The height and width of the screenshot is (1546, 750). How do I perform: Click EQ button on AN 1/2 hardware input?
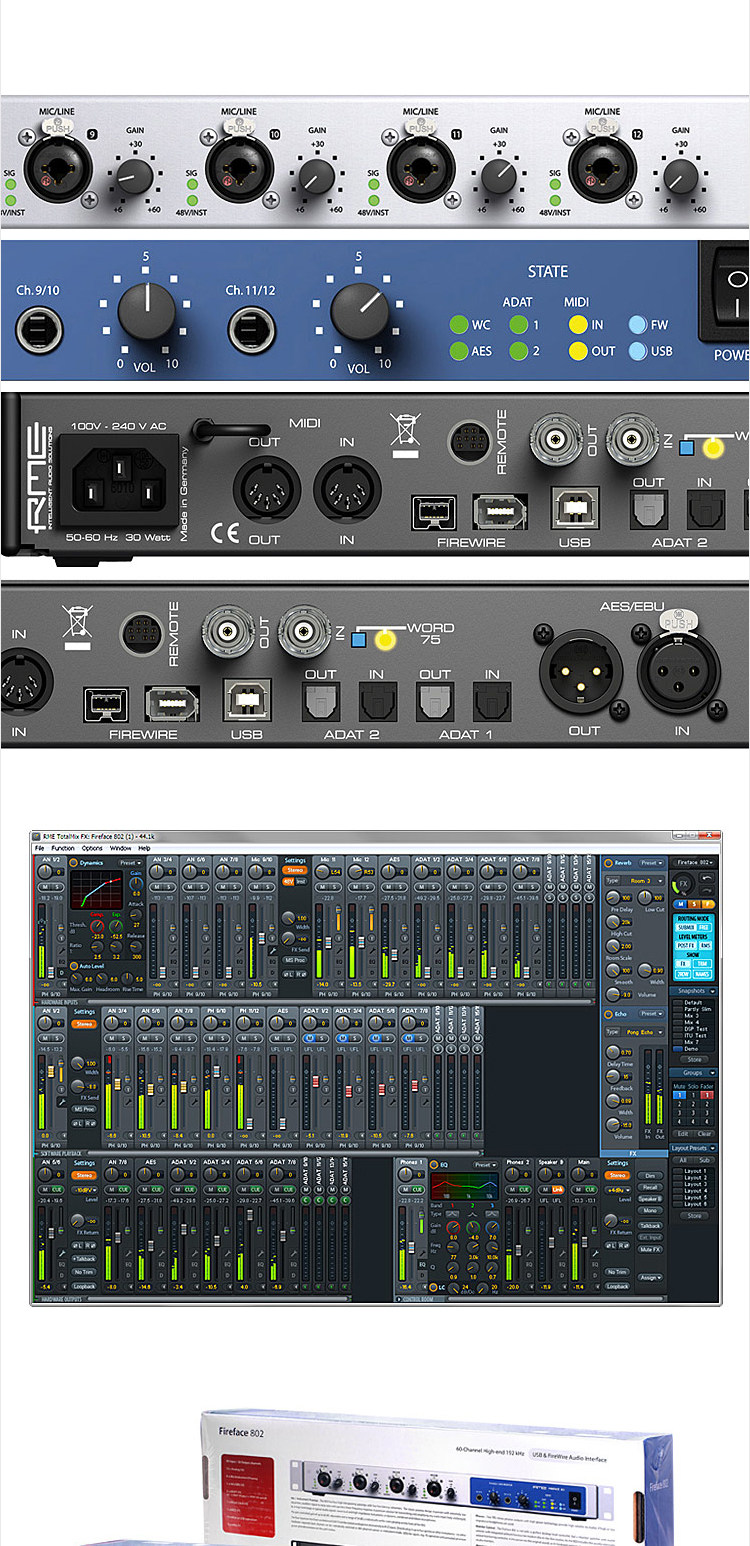61,961
